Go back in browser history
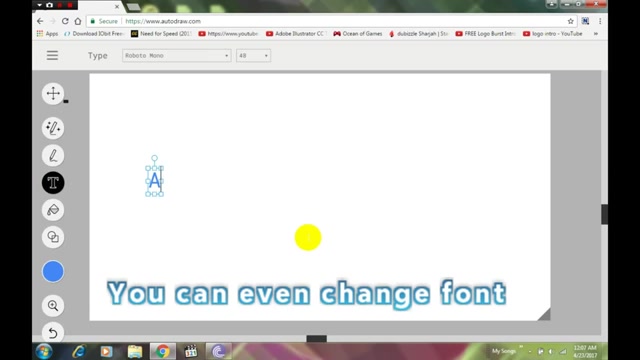 [x=40, y=21]
